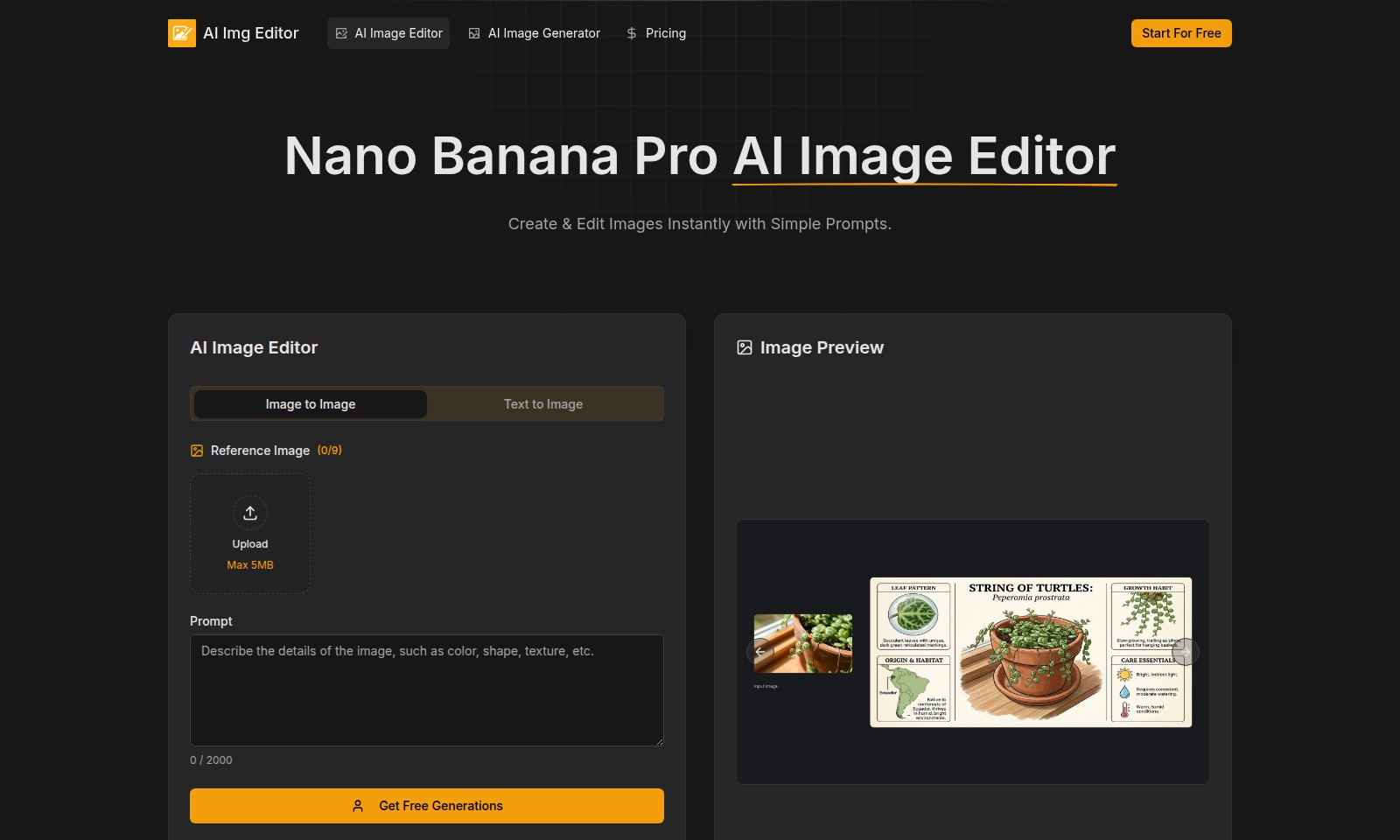This screenshot has width=1400, height=840.
Task: Click the user icon on Get Free Generations
Action: pos(358,806)
